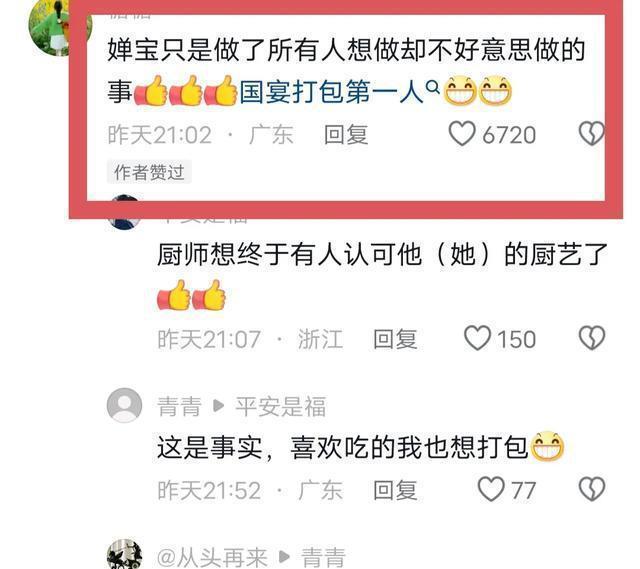This screenshot has width=640, height=569.
Task: Open @从头再来 username profile
Action: point(212,558)
